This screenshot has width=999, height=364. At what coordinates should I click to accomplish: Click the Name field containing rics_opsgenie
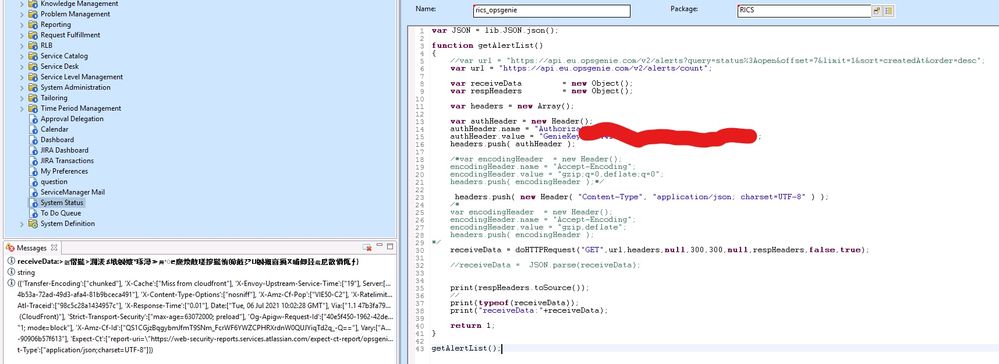[552, 11]
